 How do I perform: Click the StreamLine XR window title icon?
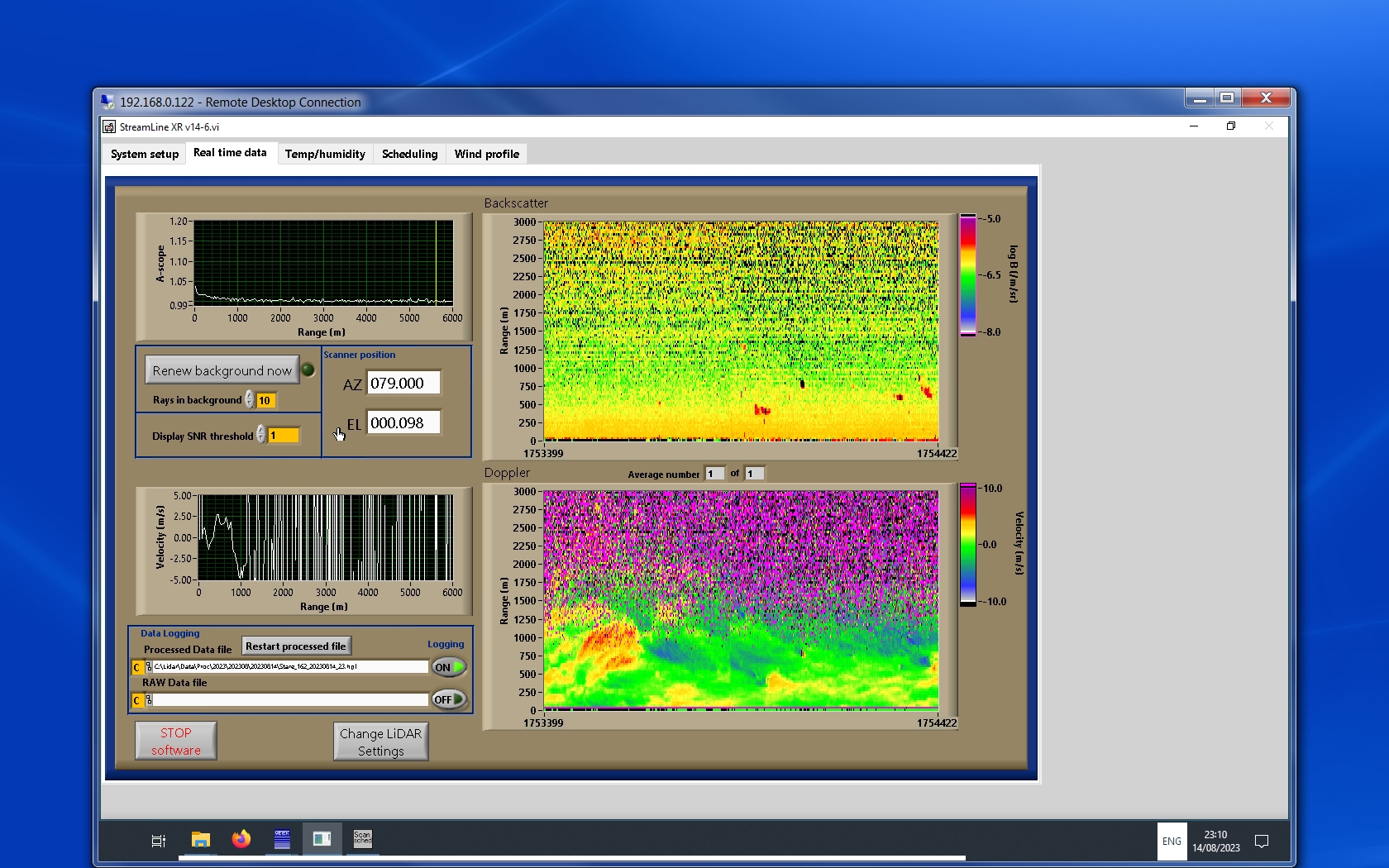109,127
